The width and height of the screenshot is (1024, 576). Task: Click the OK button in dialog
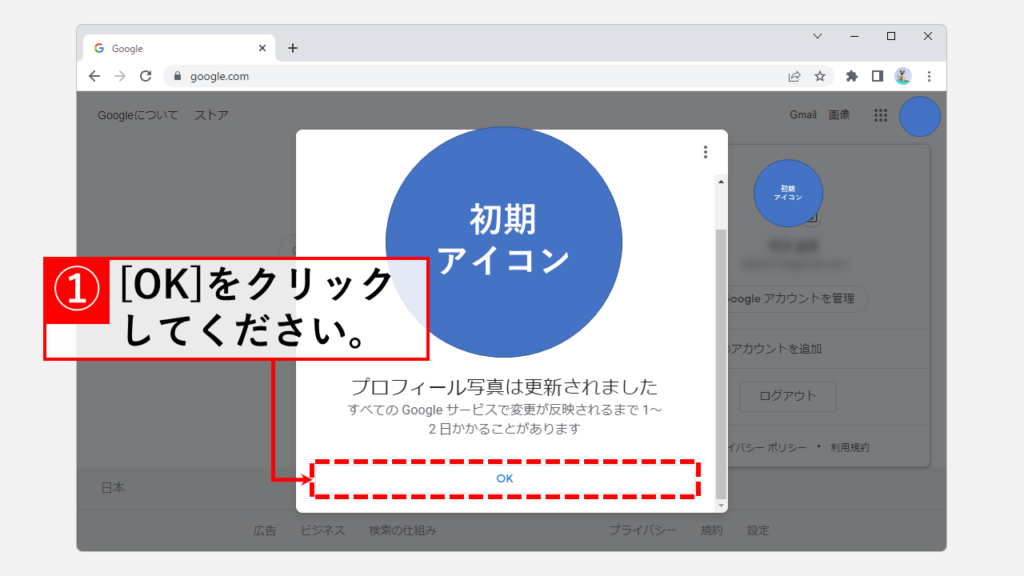(504, 479)
